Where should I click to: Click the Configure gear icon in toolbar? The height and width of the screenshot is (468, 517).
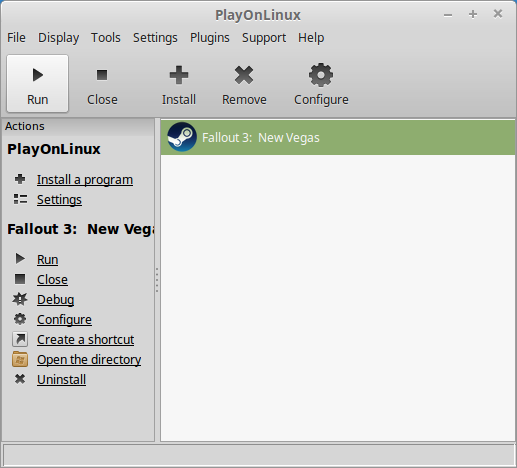321,75
